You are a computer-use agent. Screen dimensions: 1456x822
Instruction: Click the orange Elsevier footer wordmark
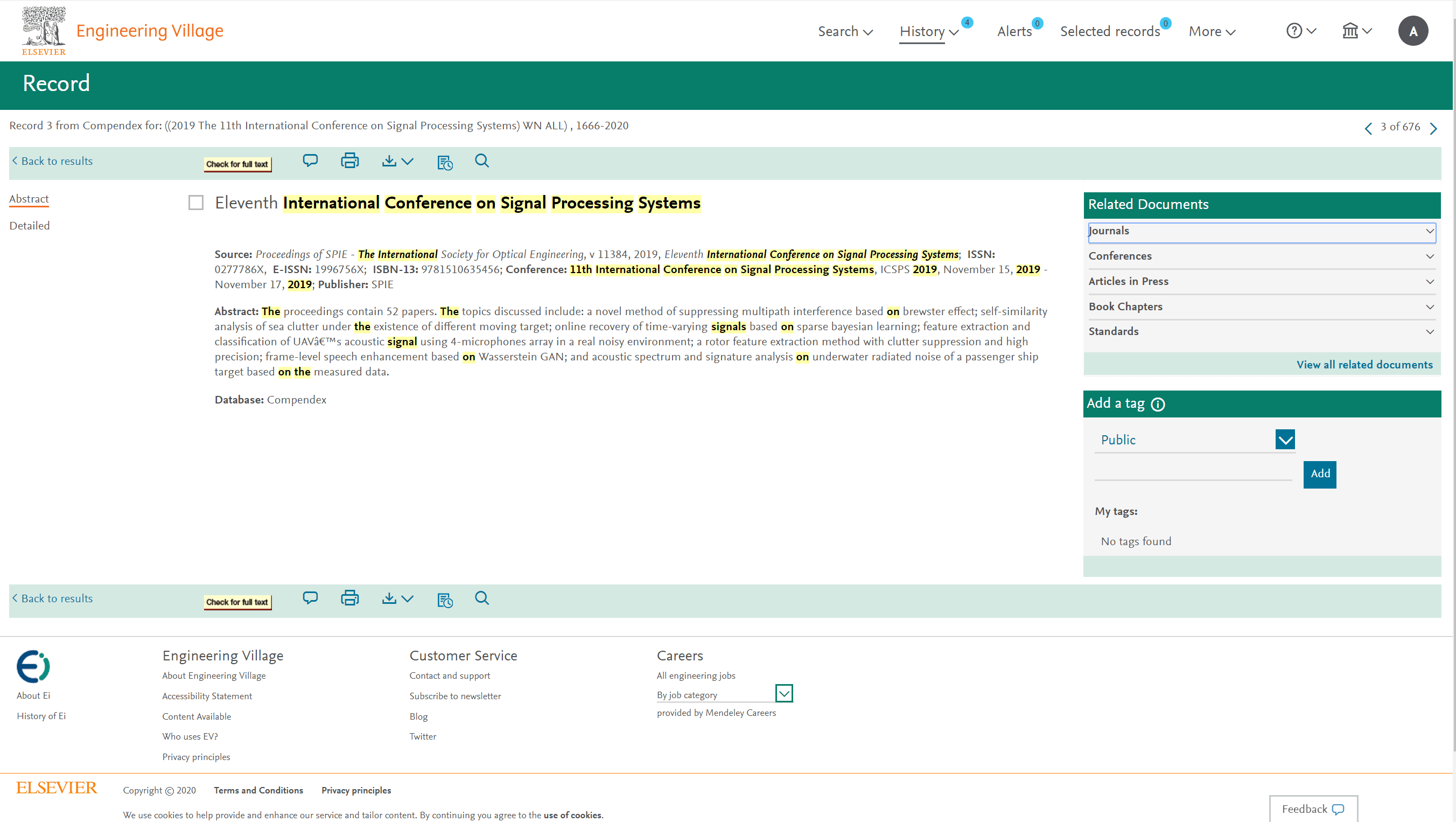click(57, 788)
